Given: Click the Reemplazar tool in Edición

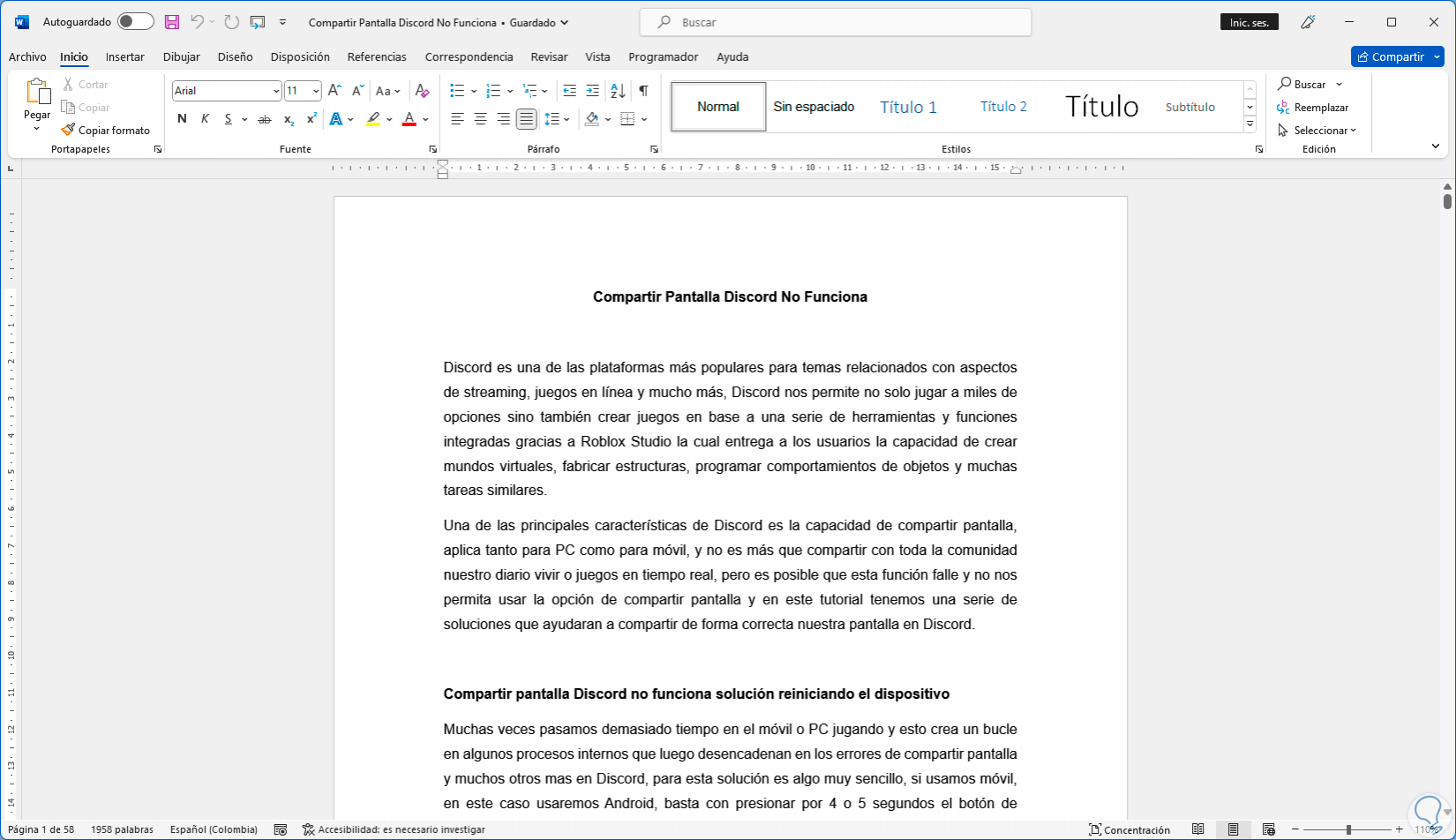Looking at the screenshot, I should coord(1313,108).
